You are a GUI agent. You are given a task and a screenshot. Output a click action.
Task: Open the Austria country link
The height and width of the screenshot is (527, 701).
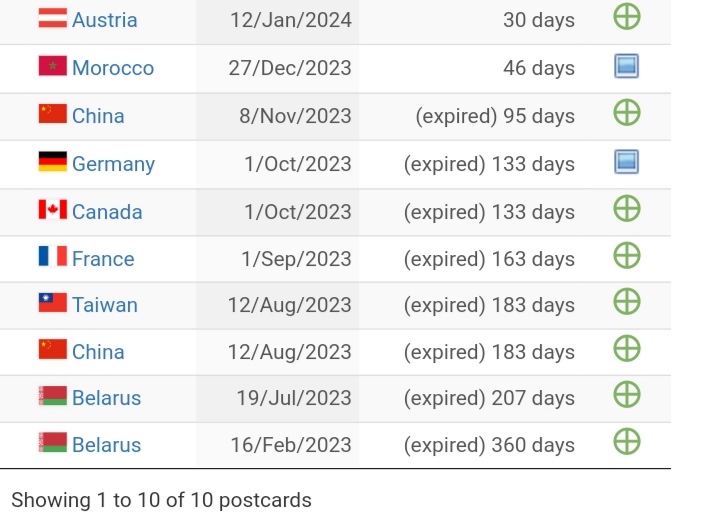pos(105,20)
